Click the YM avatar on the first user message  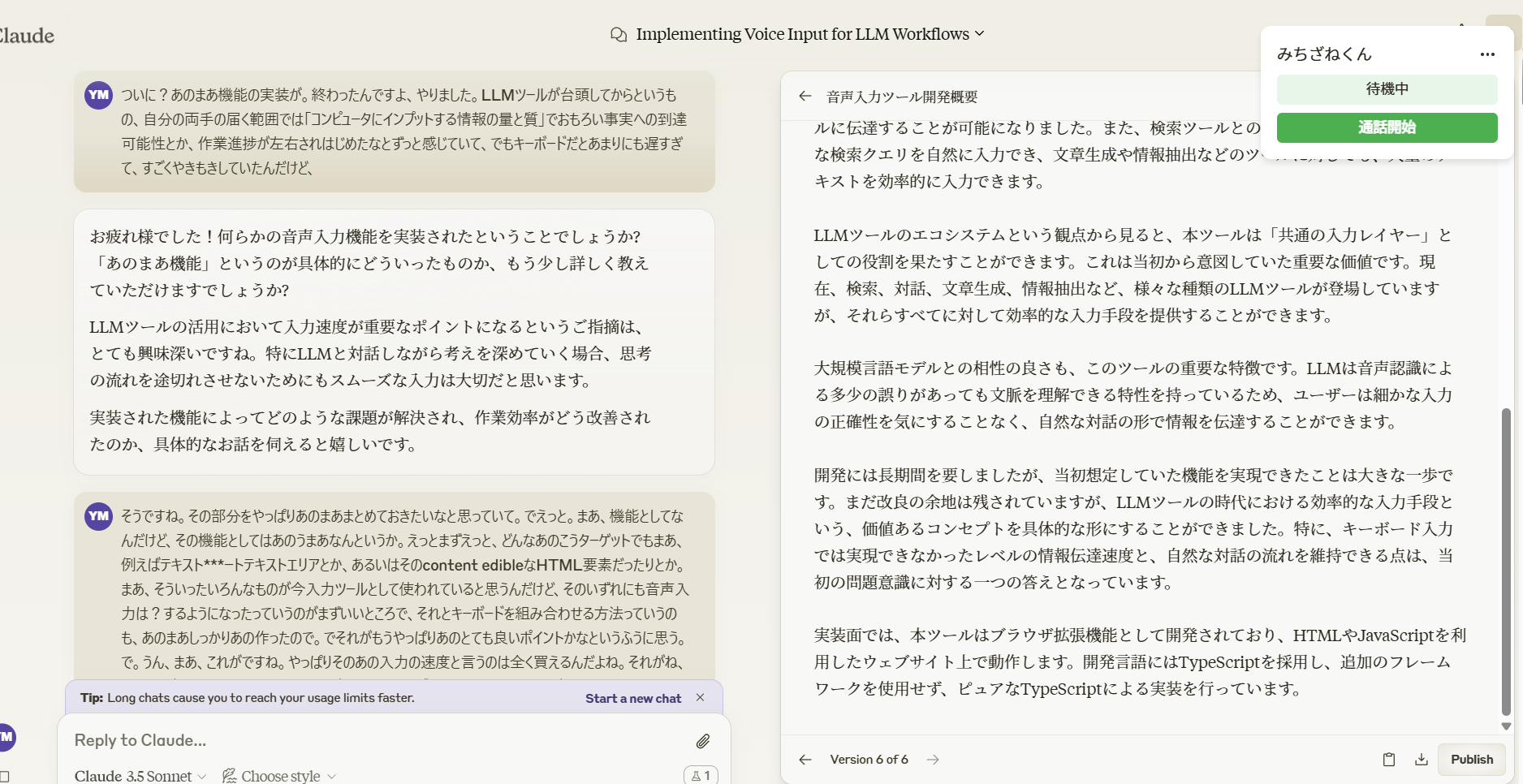coord(99,95)
